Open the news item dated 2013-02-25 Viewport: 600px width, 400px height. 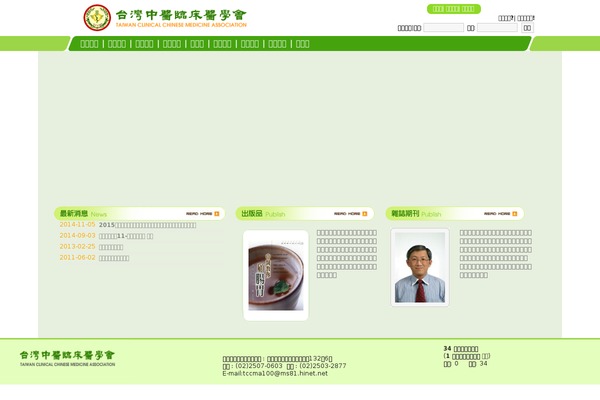point(111,247)
